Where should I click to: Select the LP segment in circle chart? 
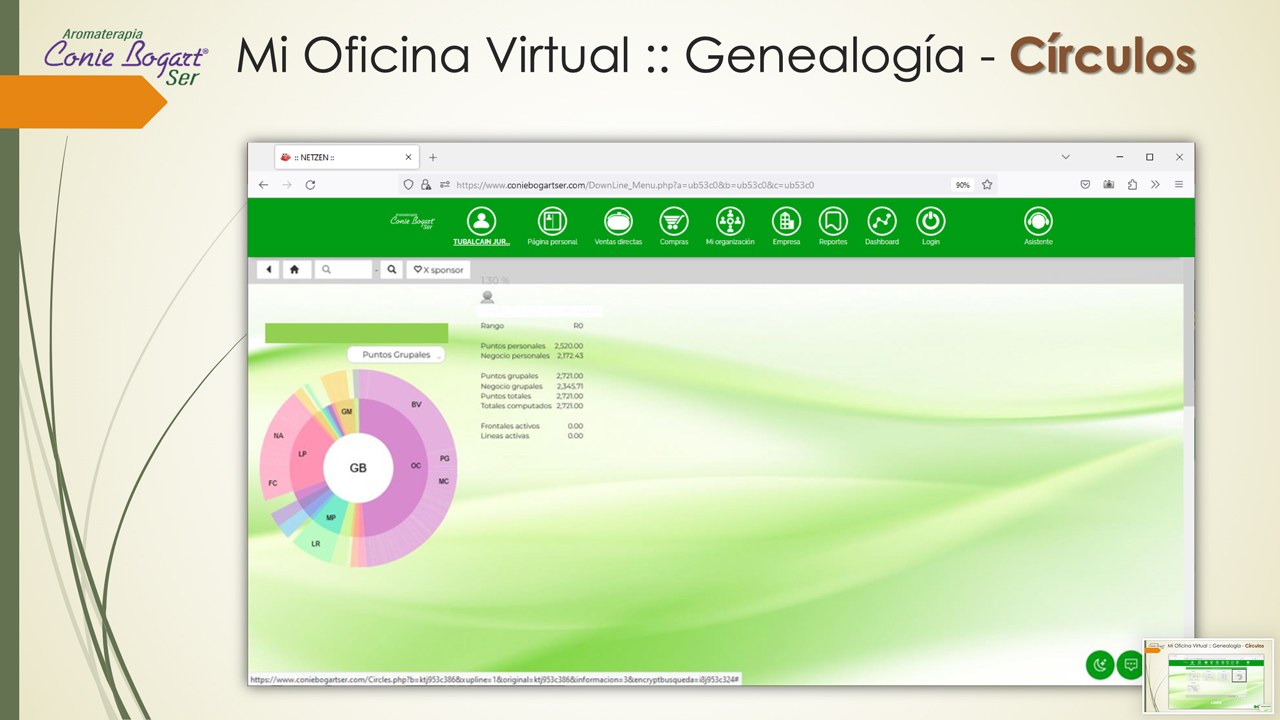point(302,454)
